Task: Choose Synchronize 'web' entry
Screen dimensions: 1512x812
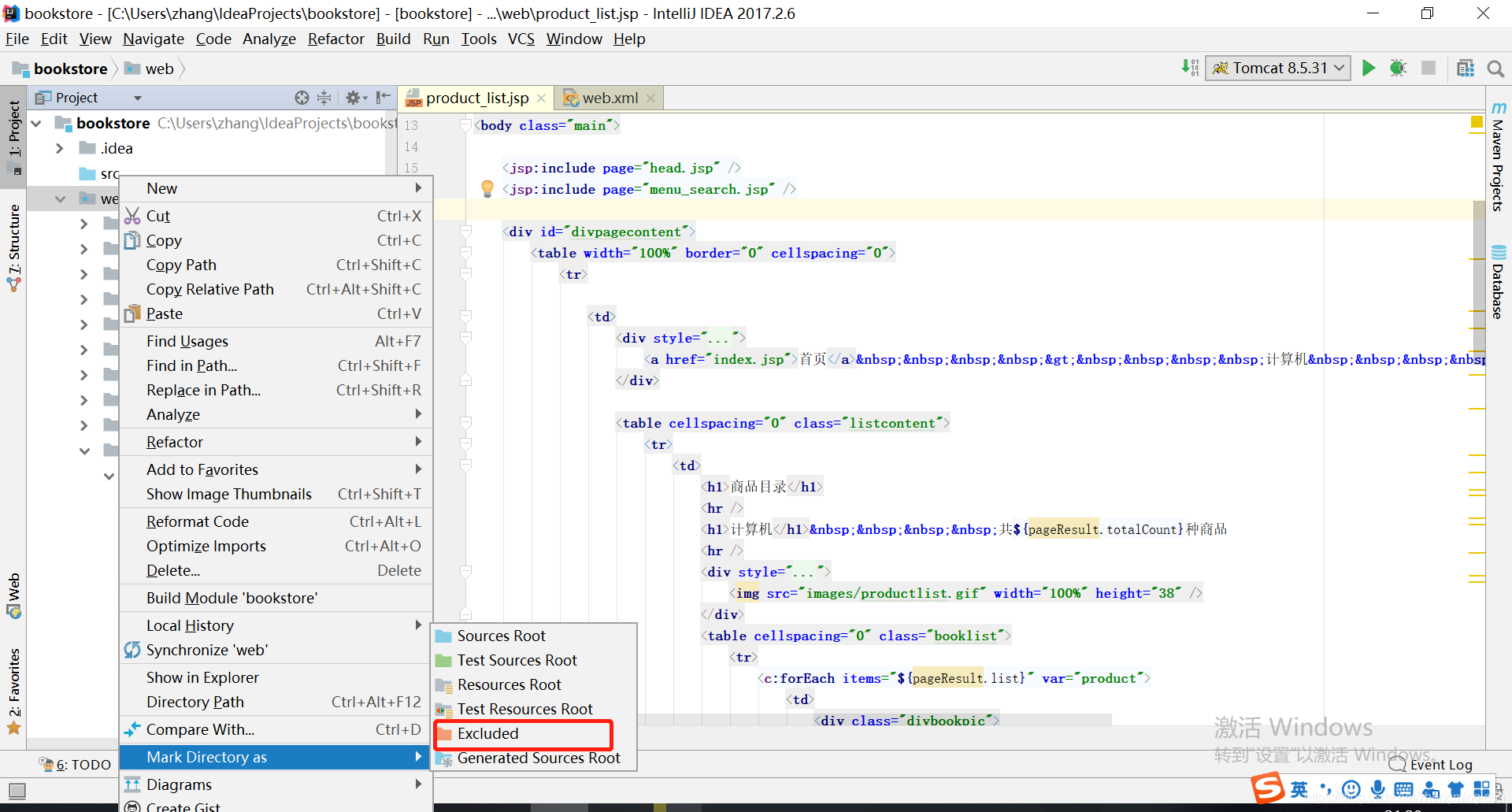Action: coord(276,650)
